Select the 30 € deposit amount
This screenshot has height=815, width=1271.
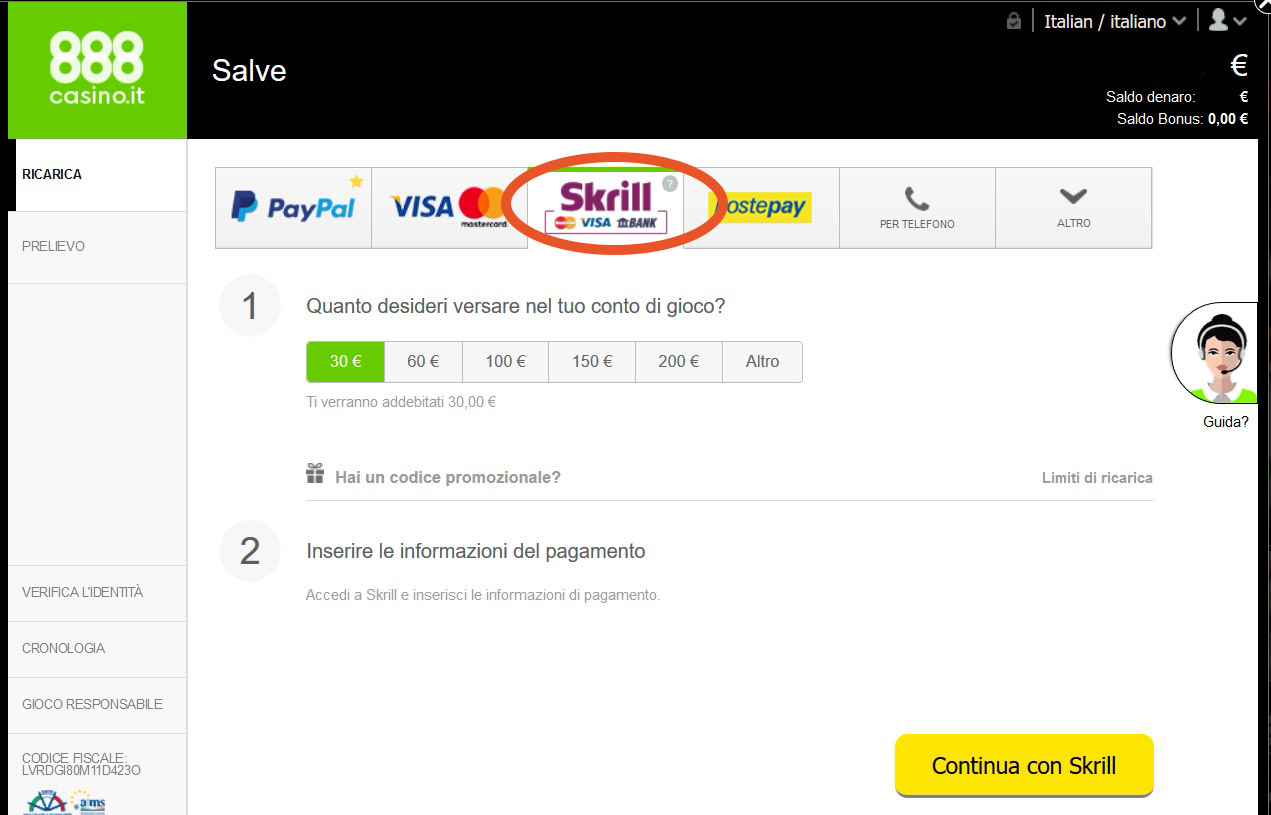point(345,362)
